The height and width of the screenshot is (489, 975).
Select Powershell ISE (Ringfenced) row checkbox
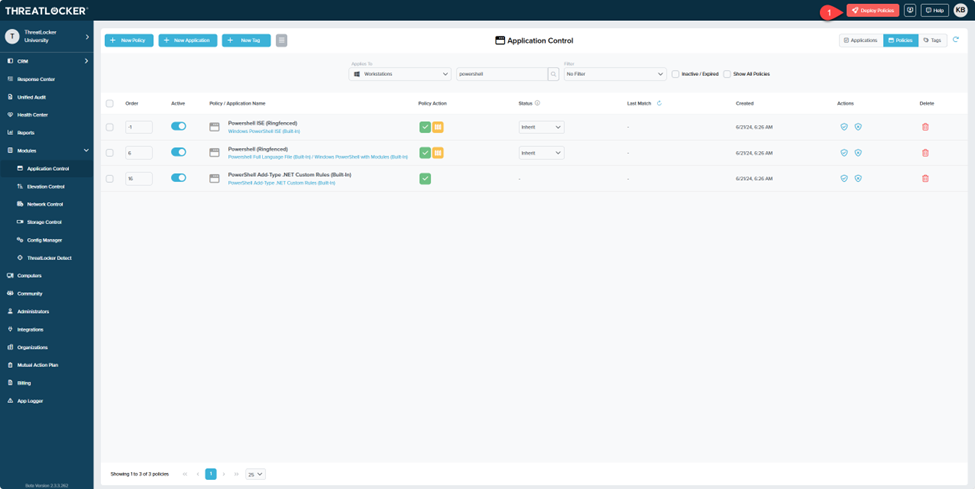point(110,127)
